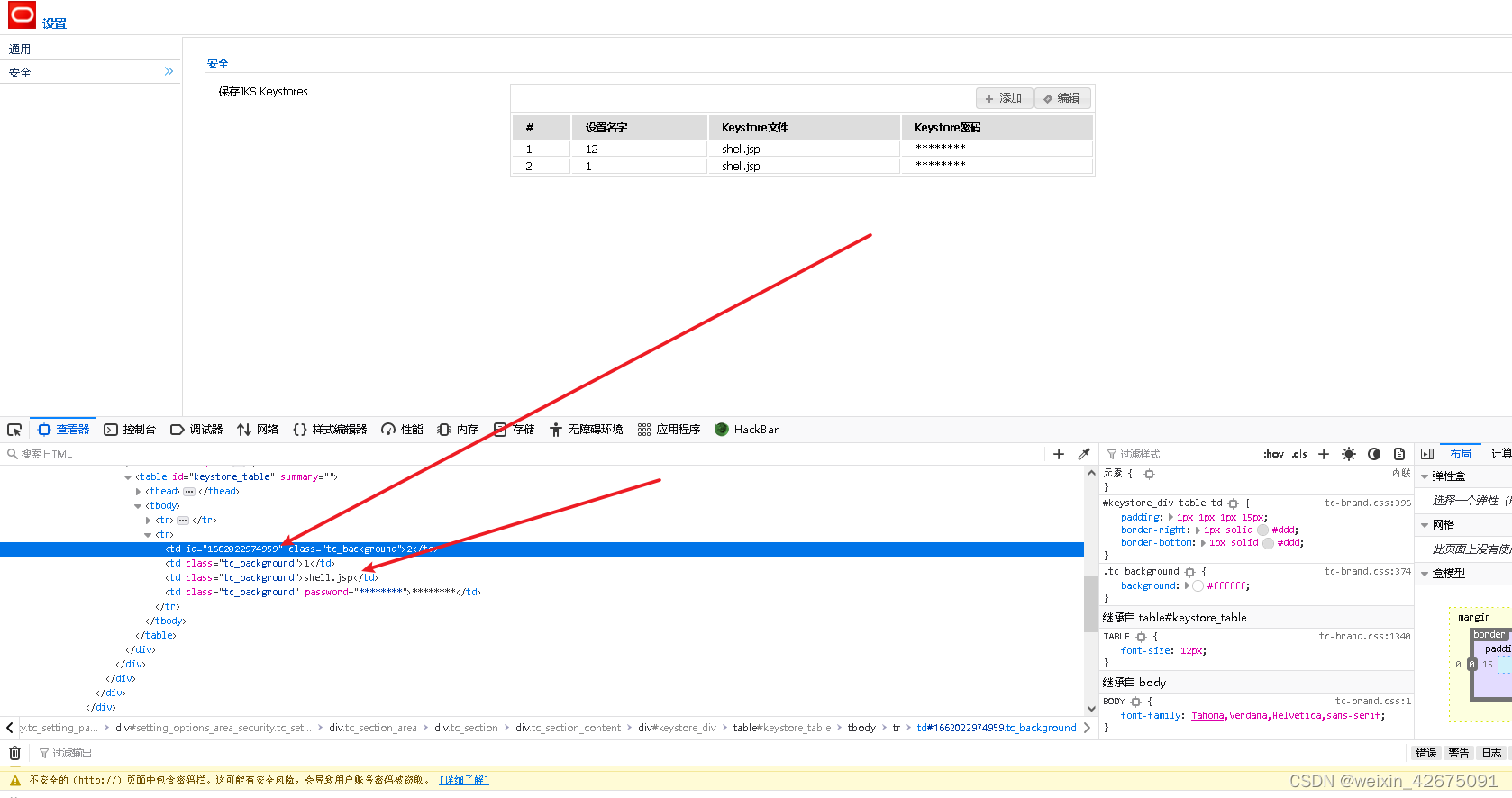Image resolution: width=1512 pixels, height=798 pixels.
Task: Switch to the 调试器 (Debugger) tab
Action: pos(196,430)
